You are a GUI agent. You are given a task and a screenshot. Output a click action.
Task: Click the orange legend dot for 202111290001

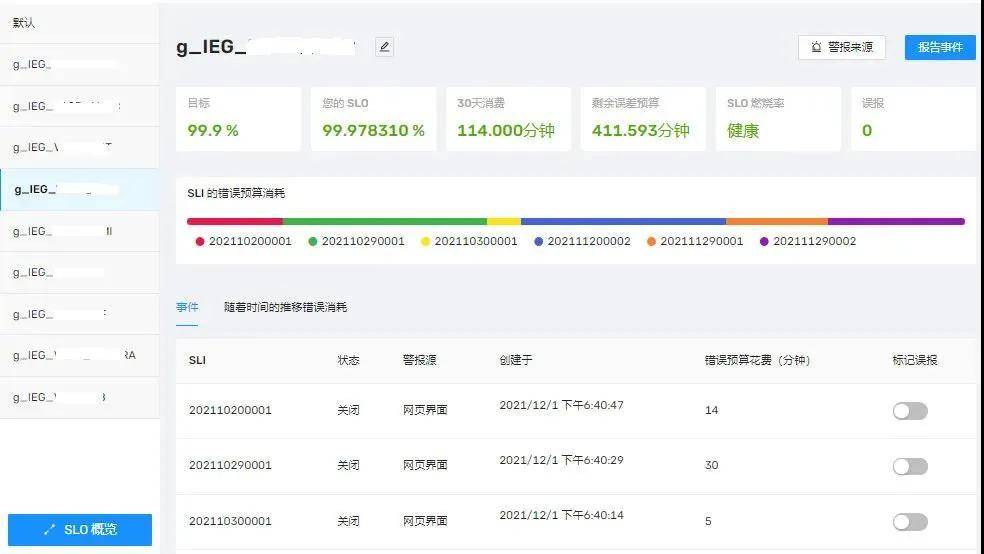(651, 242)
